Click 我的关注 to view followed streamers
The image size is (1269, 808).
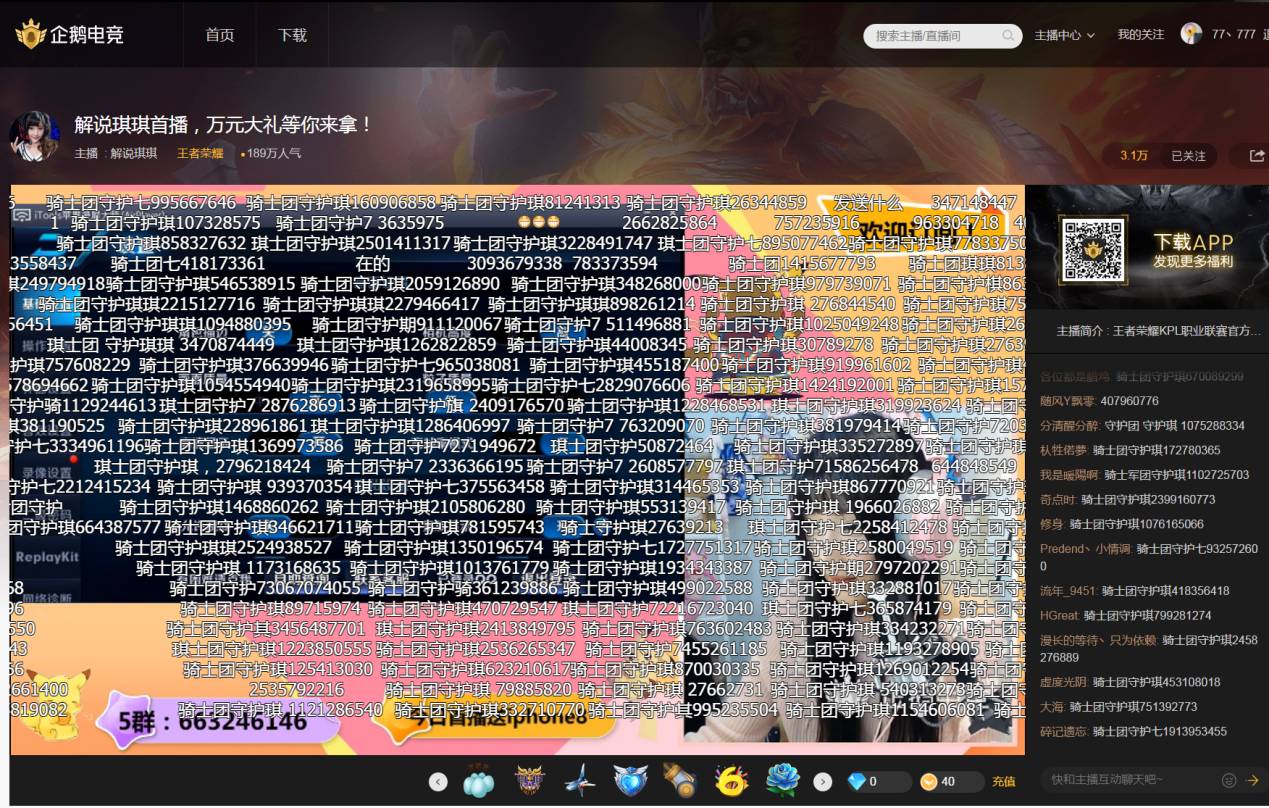tap(1140, 33)
